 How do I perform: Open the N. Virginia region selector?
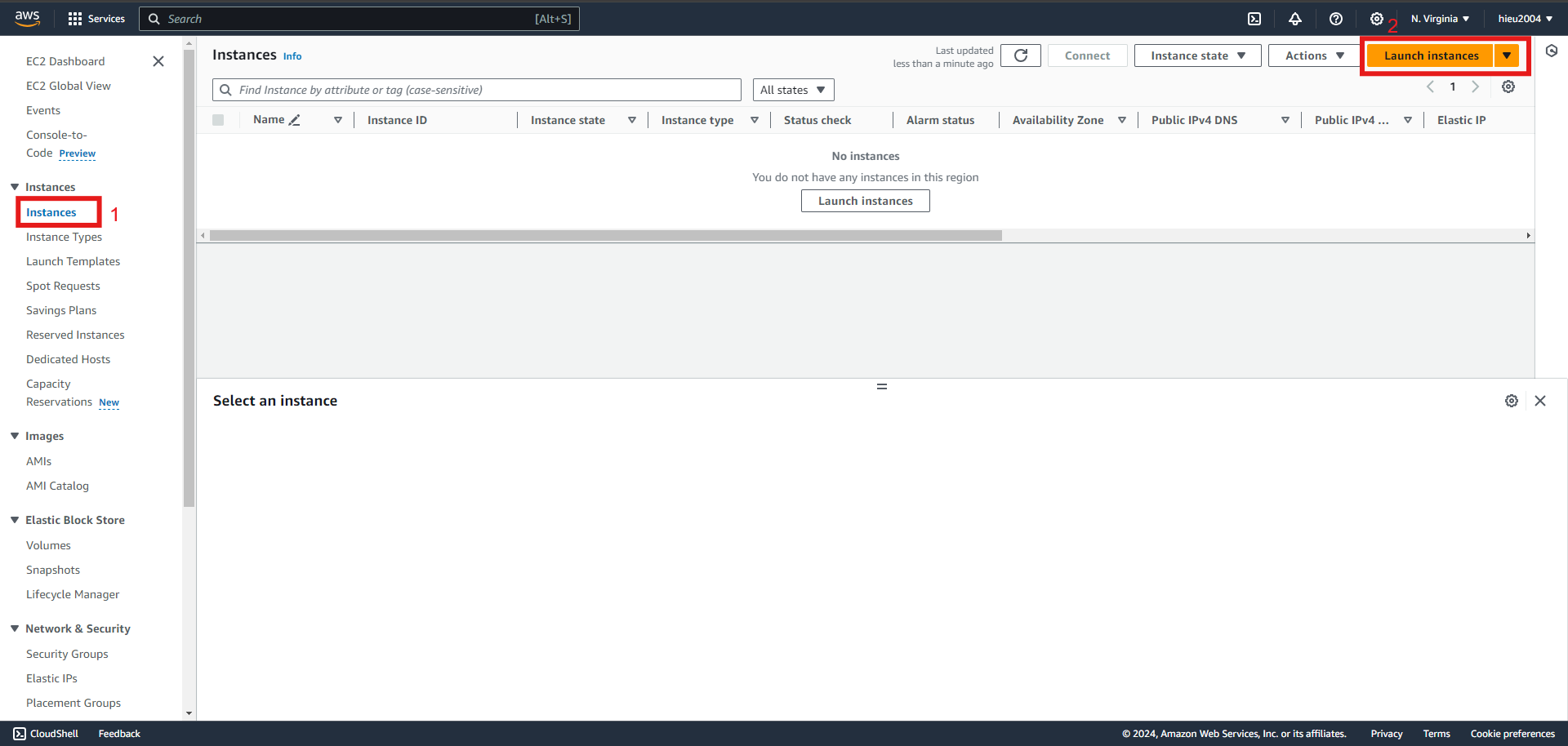coord(1440,19)
